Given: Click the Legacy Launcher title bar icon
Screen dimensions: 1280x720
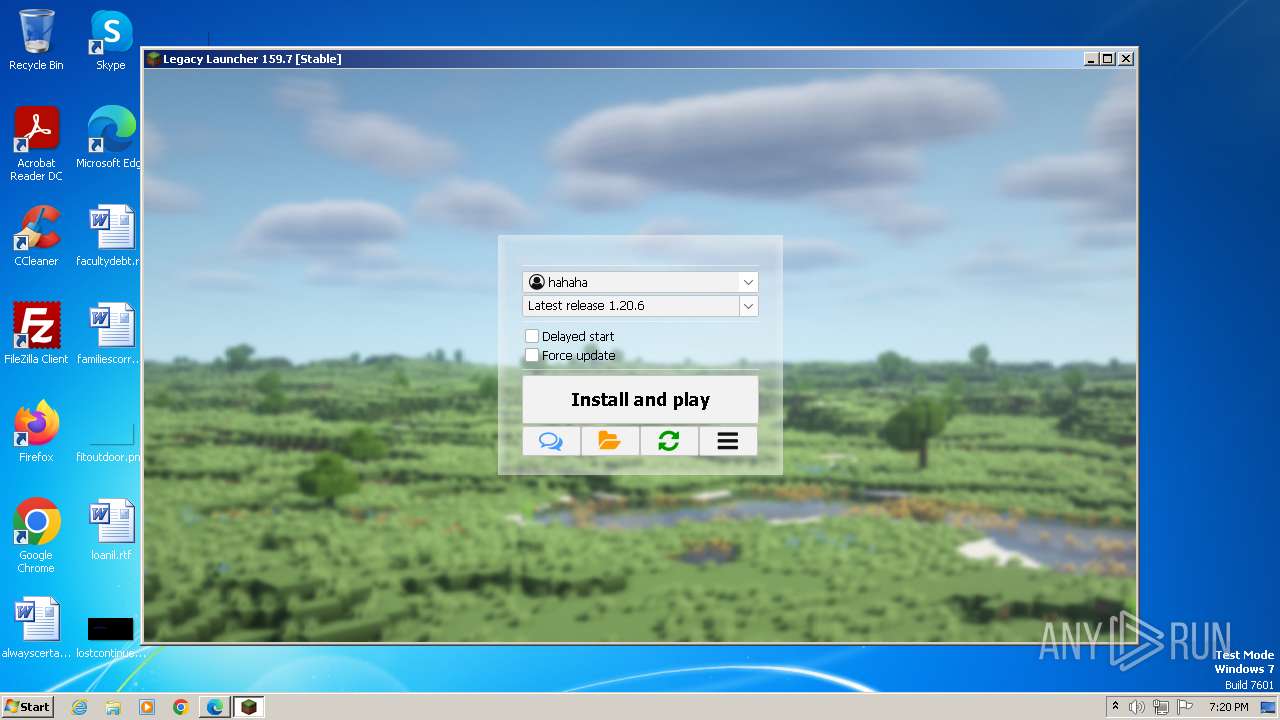Looking at the screenshot, I should point(153,59).
